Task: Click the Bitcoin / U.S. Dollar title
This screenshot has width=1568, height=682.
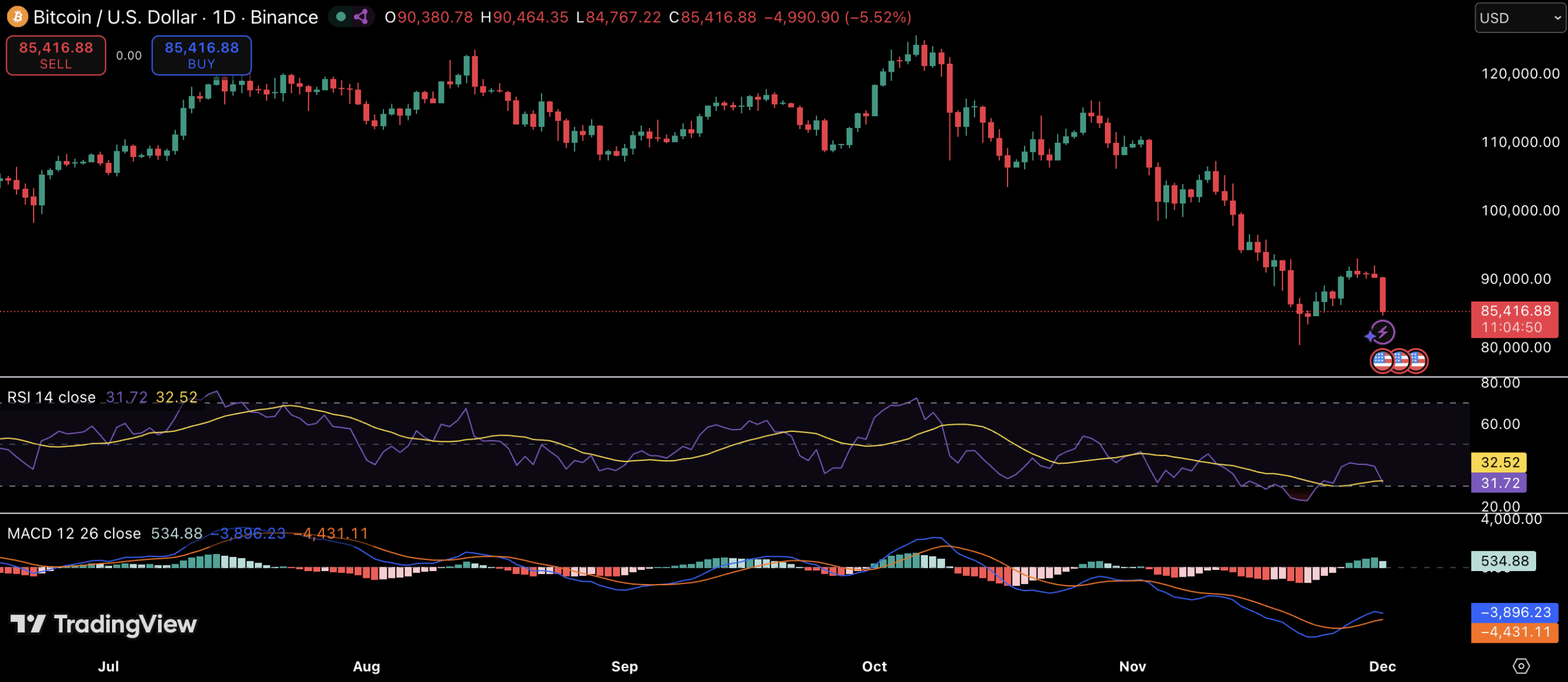Action: click(x=115, y=17)
